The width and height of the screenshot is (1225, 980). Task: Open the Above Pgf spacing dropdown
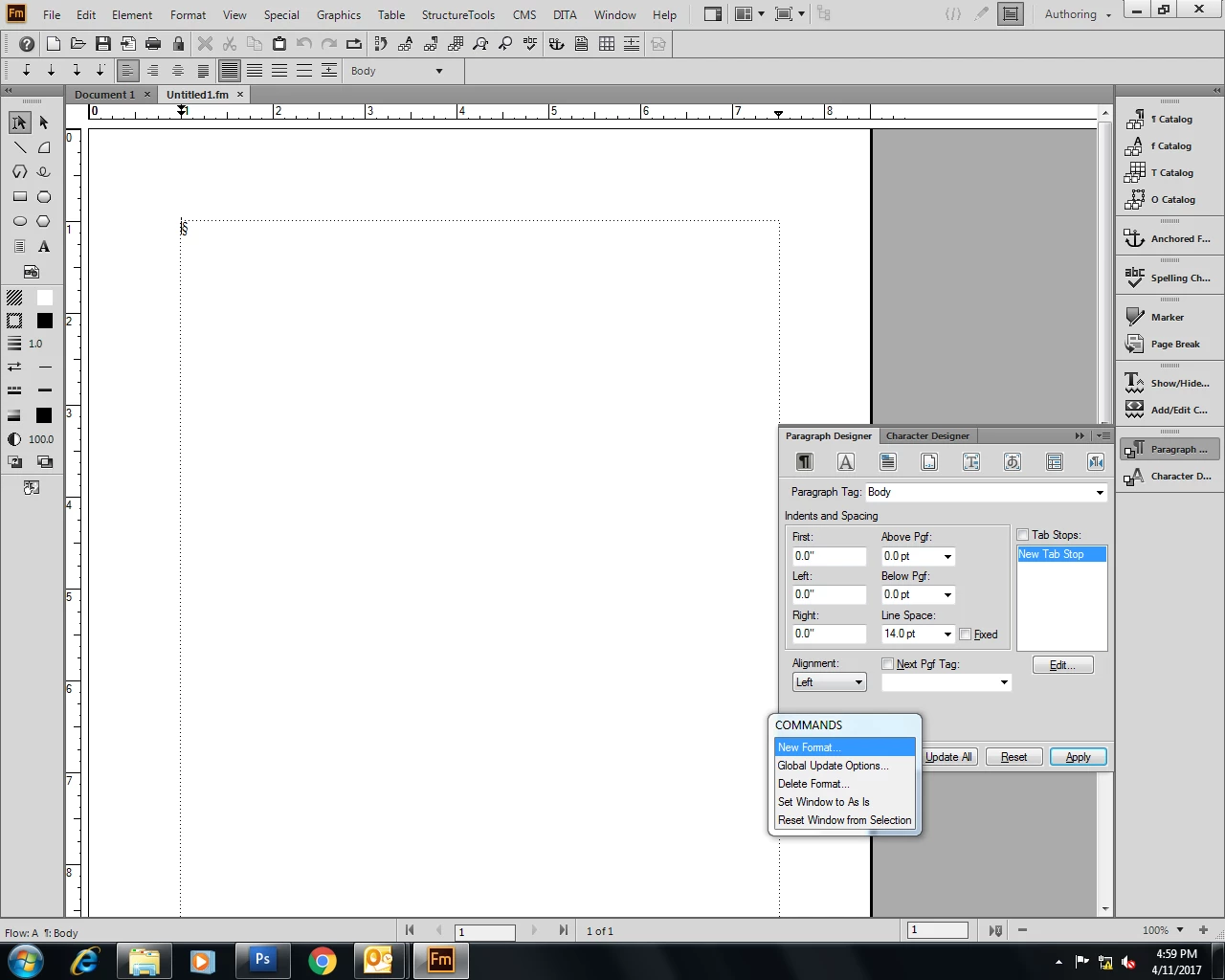[947, 557]
